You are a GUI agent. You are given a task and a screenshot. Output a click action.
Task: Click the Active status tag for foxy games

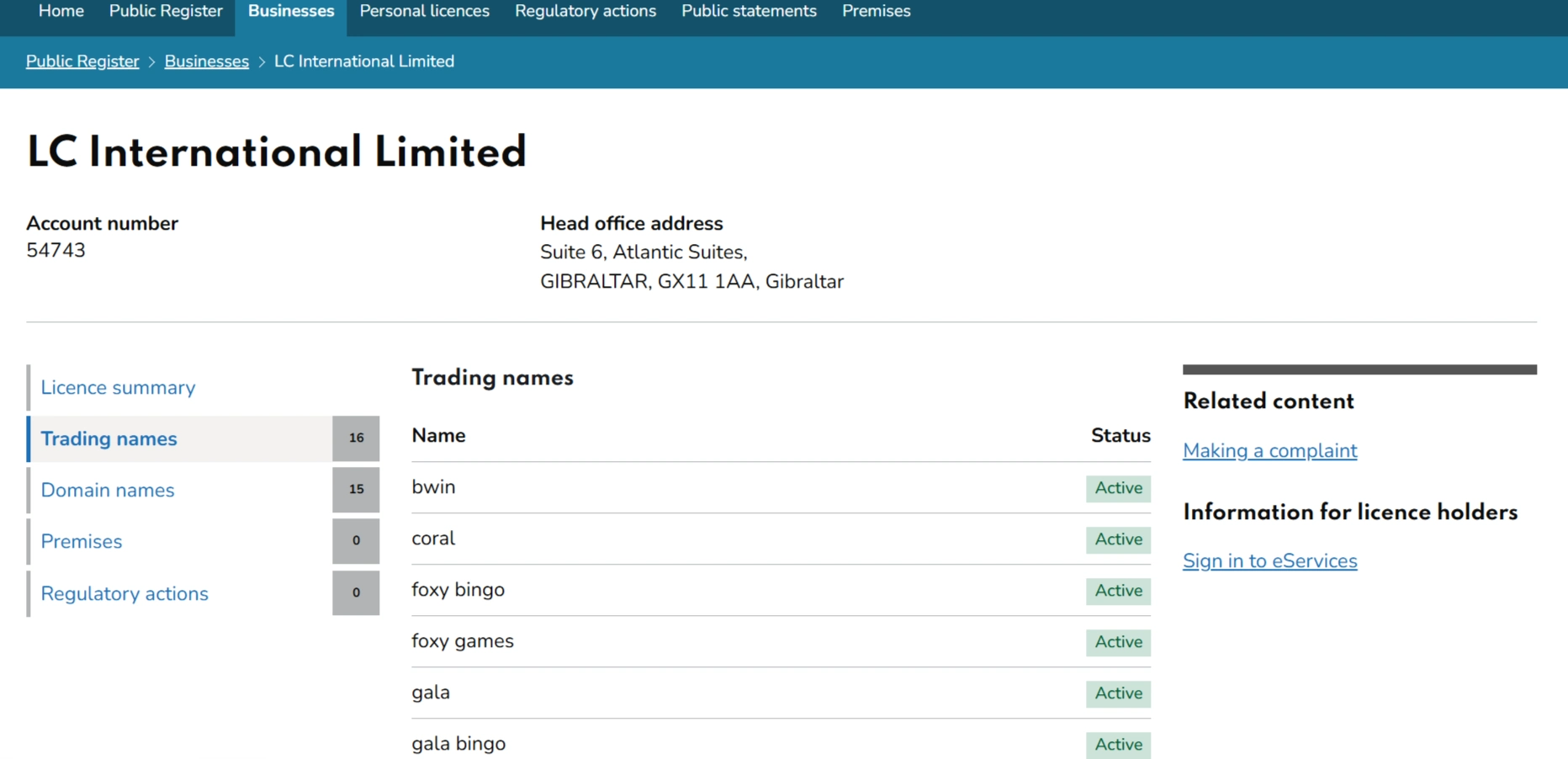(1118, 643)
